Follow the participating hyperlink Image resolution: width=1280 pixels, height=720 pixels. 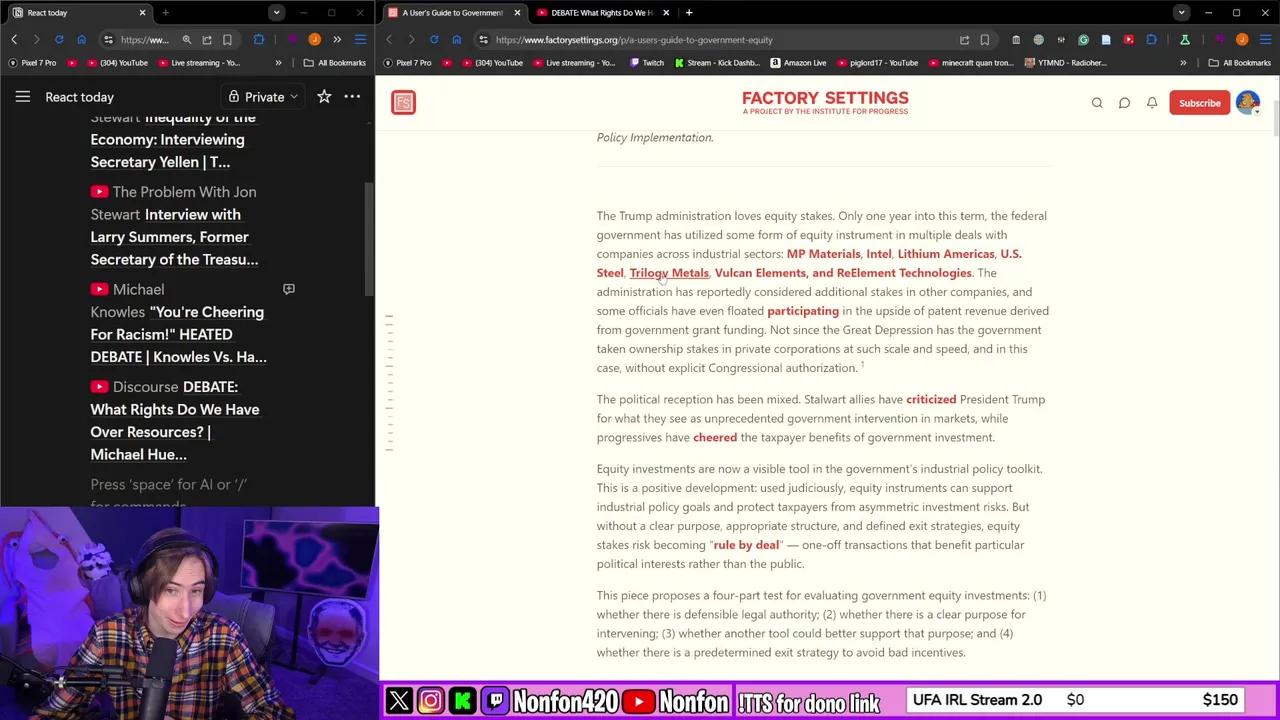pyautogui.click(x=803, y=311)
